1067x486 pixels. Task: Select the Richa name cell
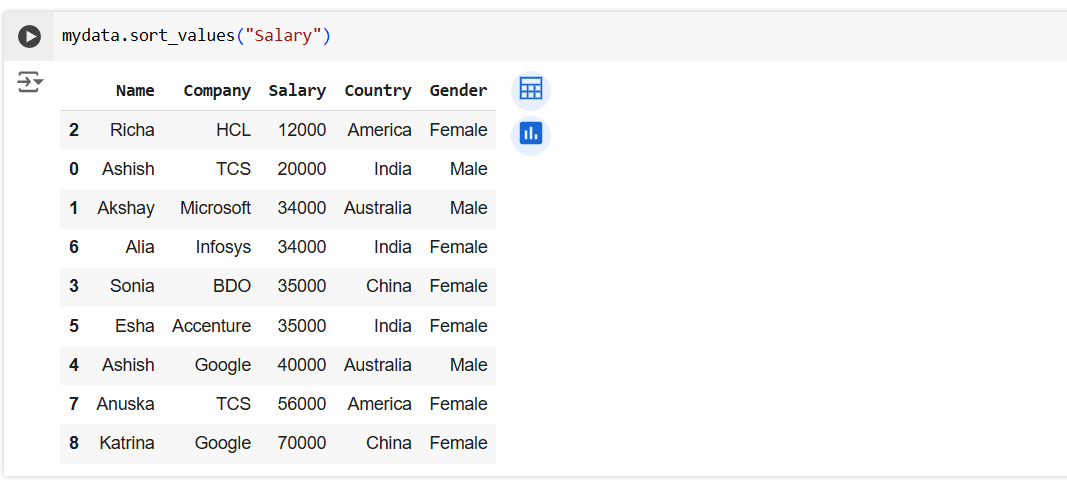tap(132, 130)
